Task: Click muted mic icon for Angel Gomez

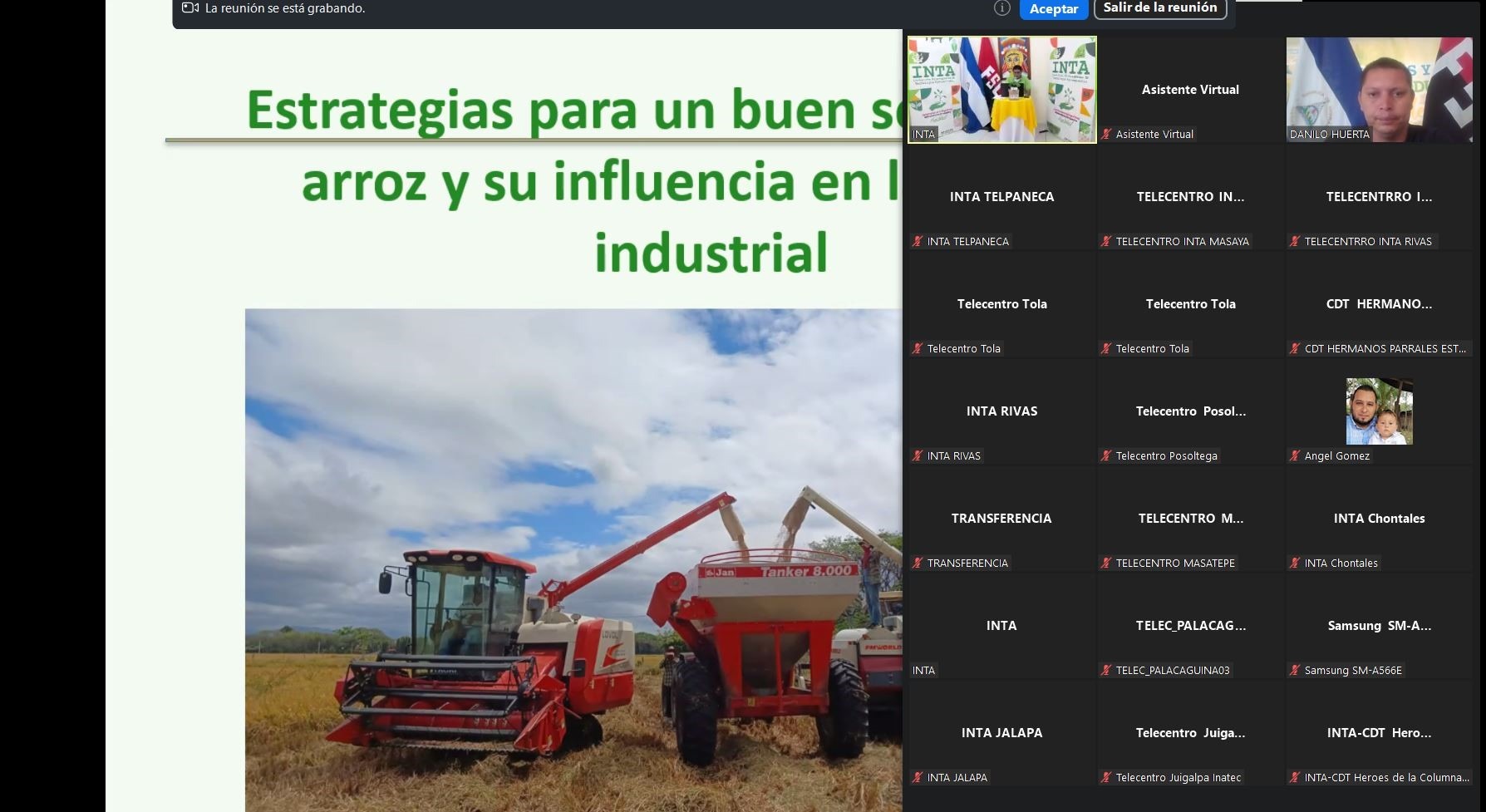Action: click(x=1295, y=456)
